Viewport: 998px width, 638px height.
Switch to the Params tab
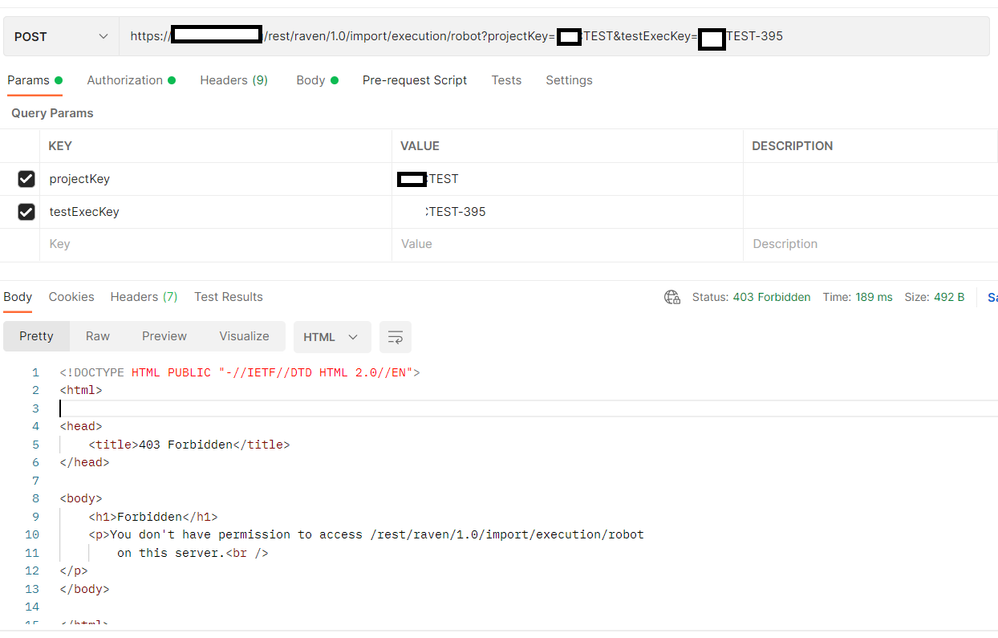tap(34, 80)
